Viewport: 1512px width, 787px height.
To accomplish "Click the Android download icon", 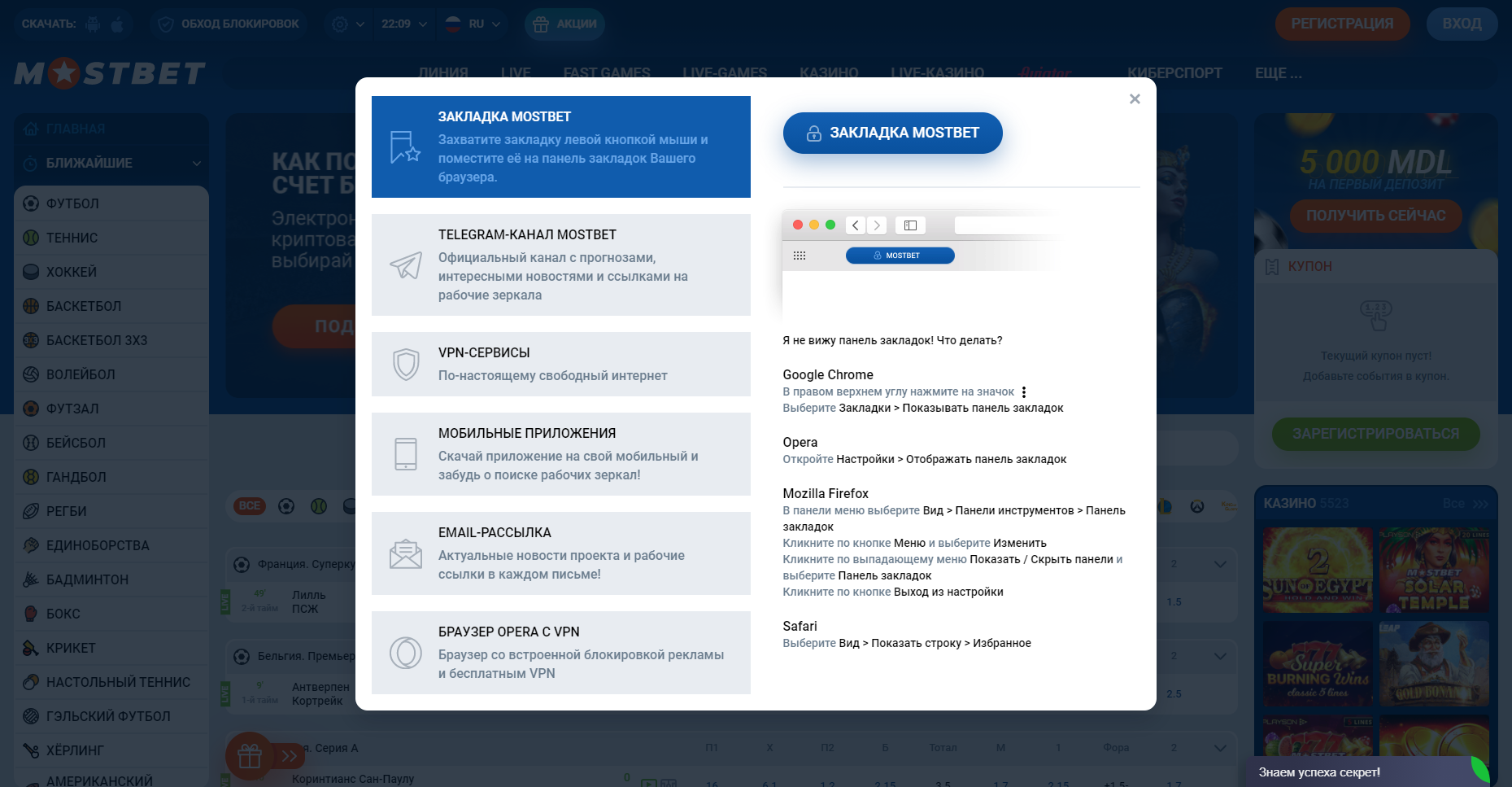I will coord(94,24).
